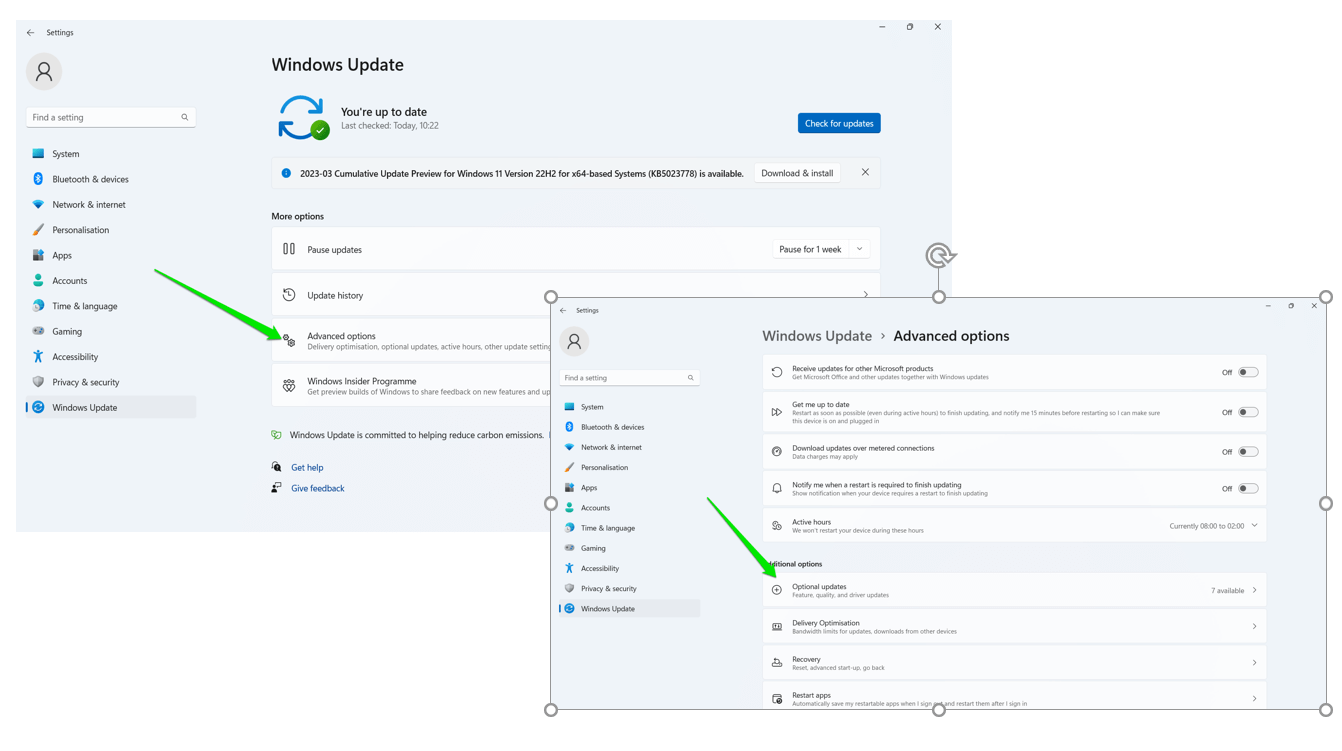
Task: Select System in the rear window sidebar
Action: click(x=111, y=154)
